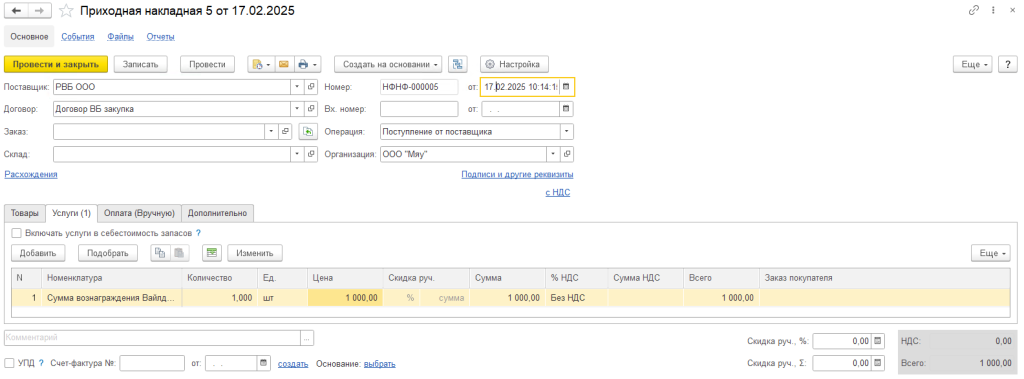The image size is (1024, 379).
Task: Click the Комментарий input field
Action: (x=153, y=338)
